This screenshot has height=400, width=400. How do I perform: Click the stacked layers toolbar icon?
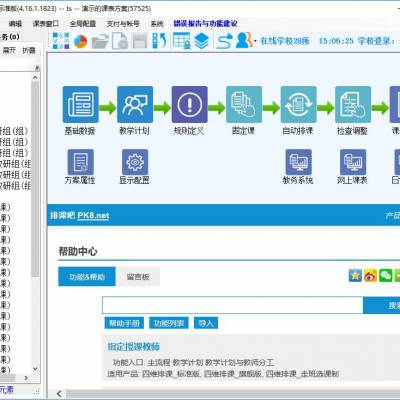pos(201,41)
